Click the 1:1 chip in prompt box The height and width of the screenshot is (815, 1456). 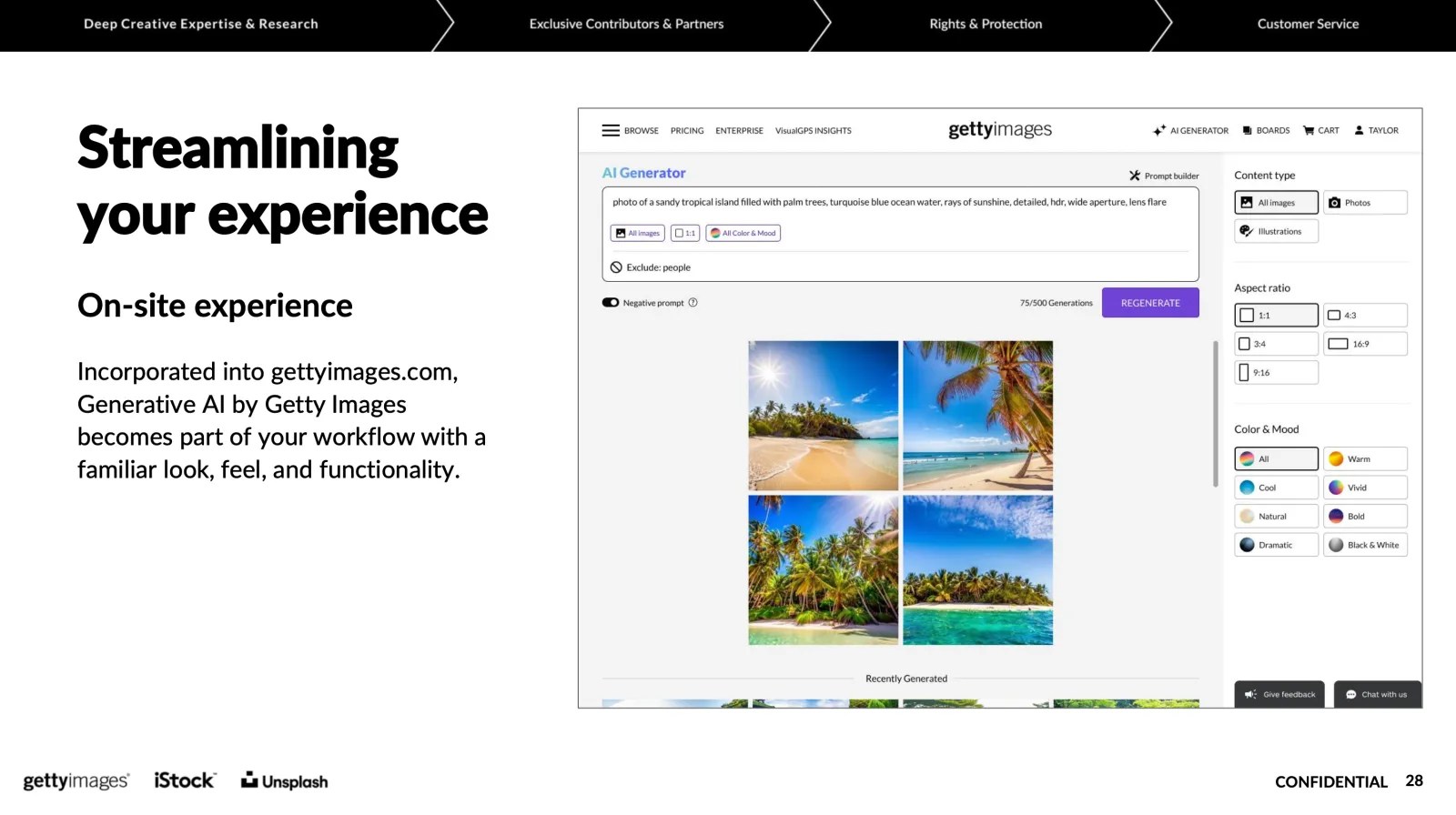pos(685,233)
